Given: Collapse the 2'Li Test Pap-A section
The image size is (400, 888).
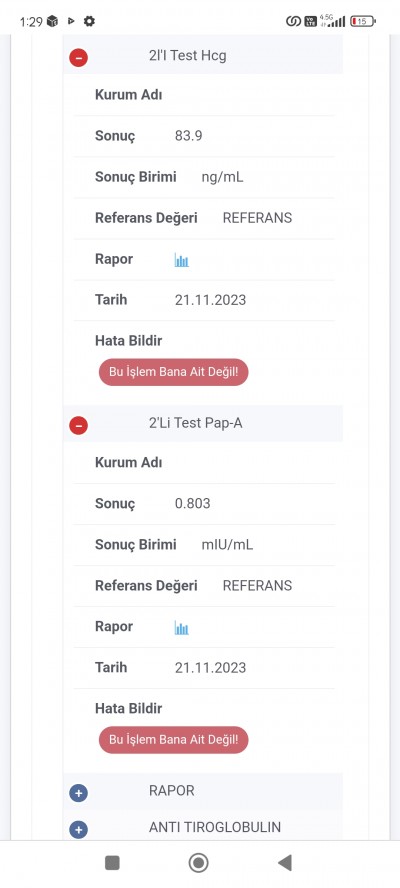Looking at the screenshot, I should 78,425.
